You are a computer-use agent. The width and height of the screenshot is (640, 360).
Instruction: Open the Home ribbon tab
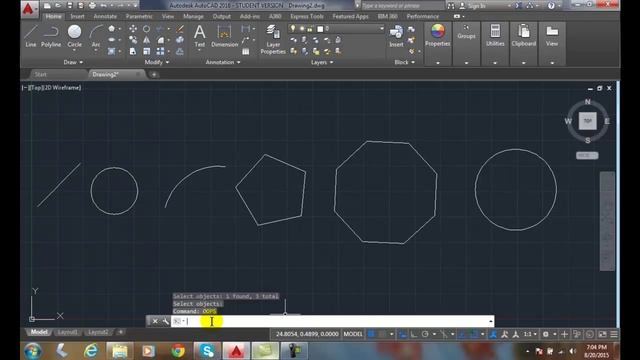pos(53,16)
